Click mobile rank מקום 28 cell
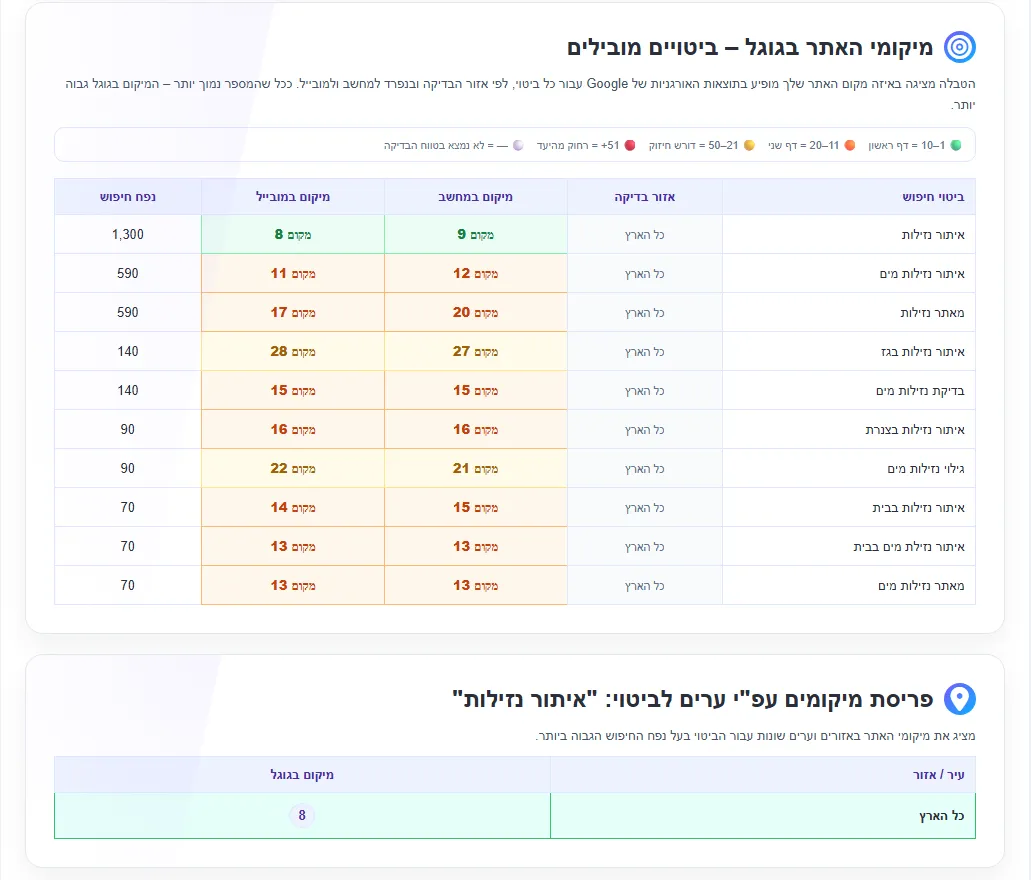The image size is (1031, 880). [x=293, y=351]
